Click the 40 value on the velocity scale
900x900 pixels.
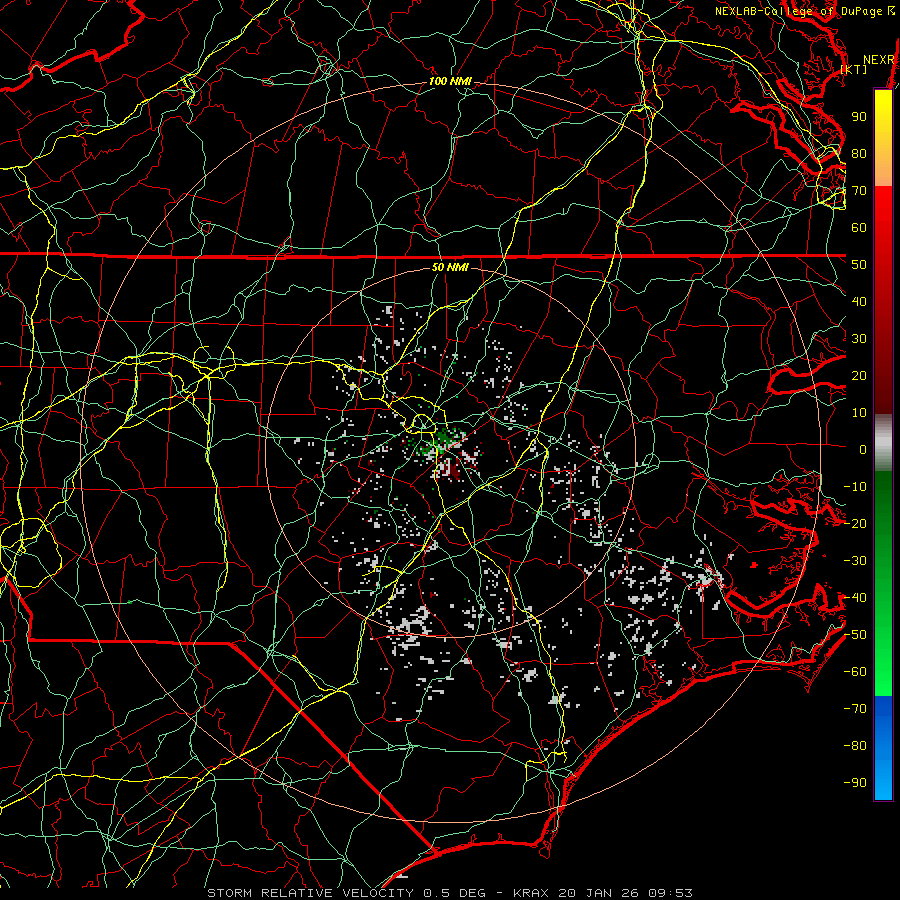(x=859, y=302)
